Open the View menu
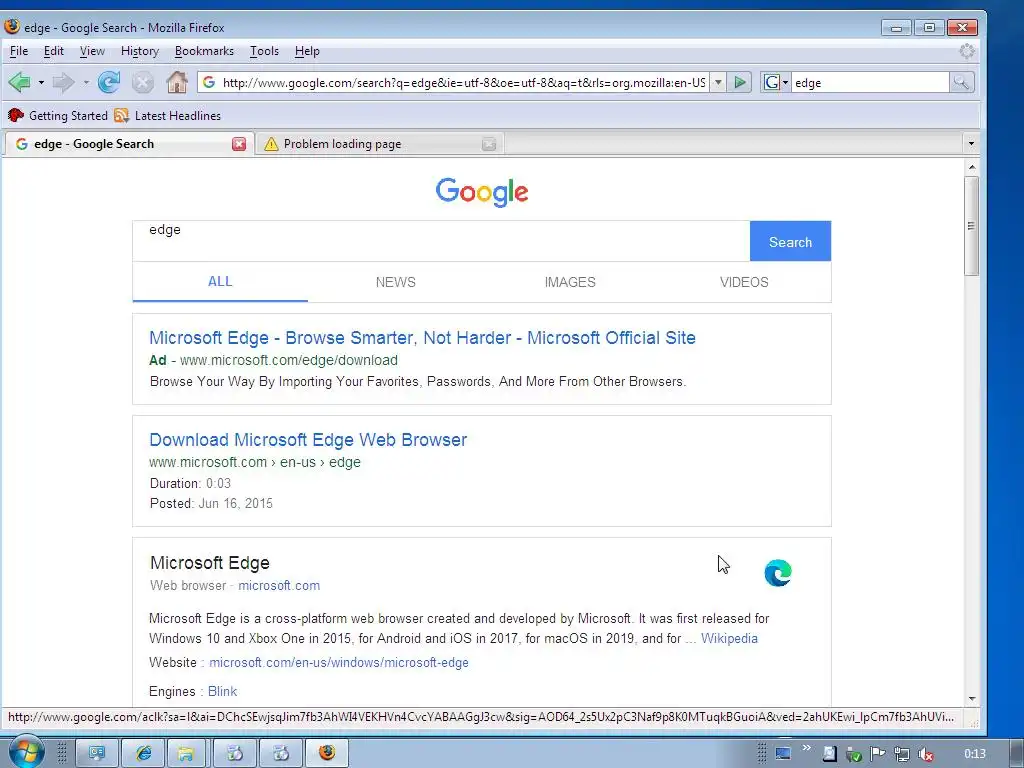Screen dimensions: 1024x768 coord(92,51)
